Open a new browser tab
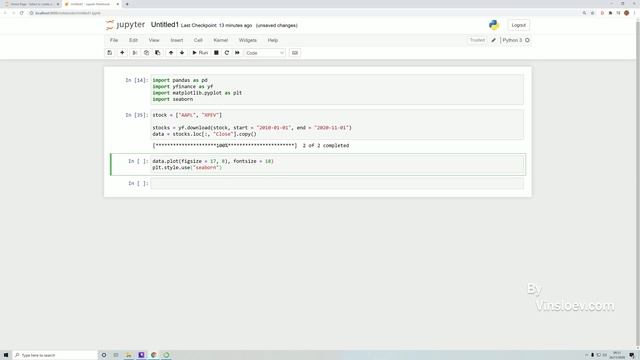The width and height of the screenshot is (640, 360). point(127,4)
